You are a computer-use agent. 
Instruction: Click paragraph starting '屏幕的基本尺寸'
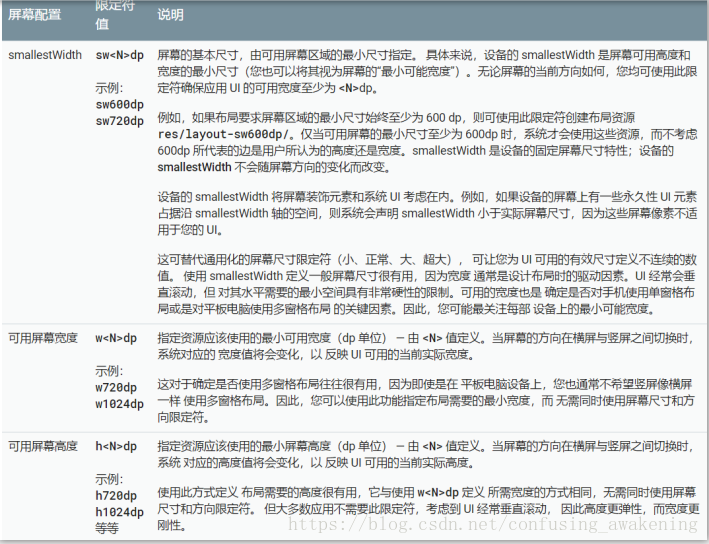[x=427, y=71]
